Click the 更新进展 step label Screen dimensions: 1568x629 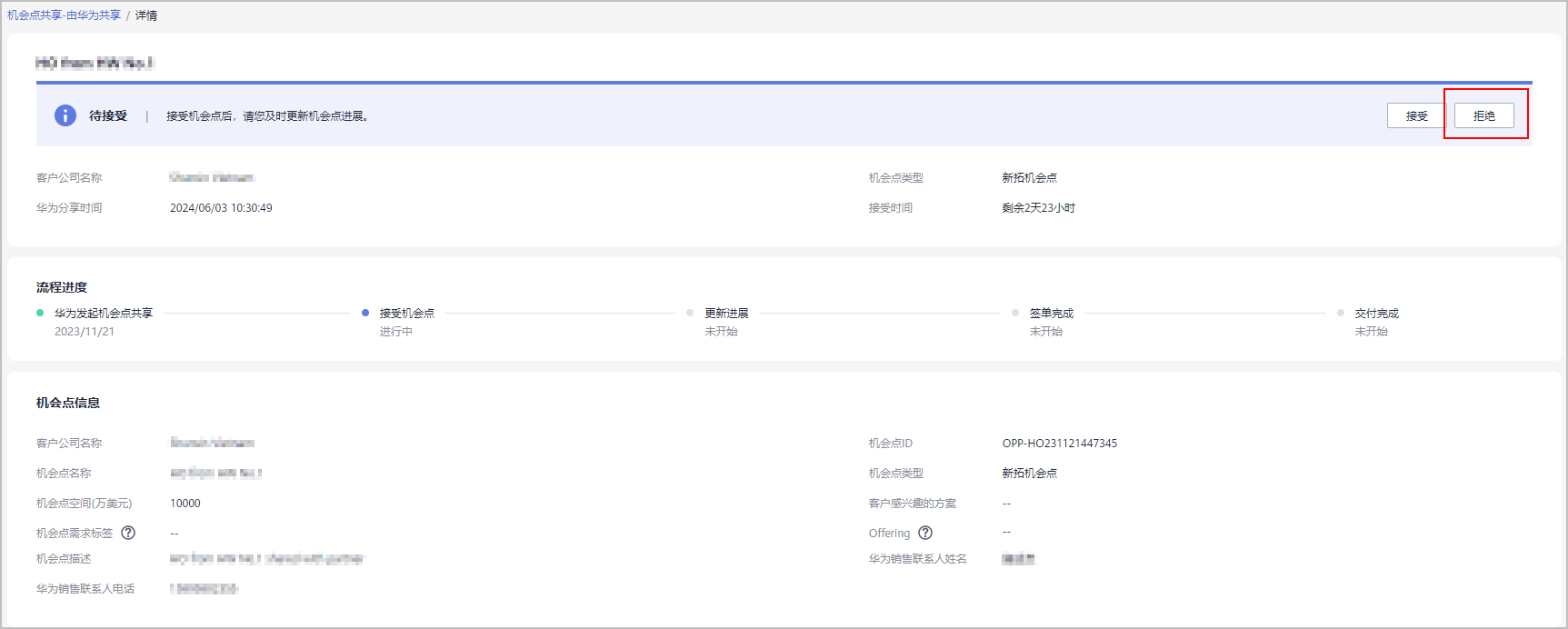[x=726, y=313]
